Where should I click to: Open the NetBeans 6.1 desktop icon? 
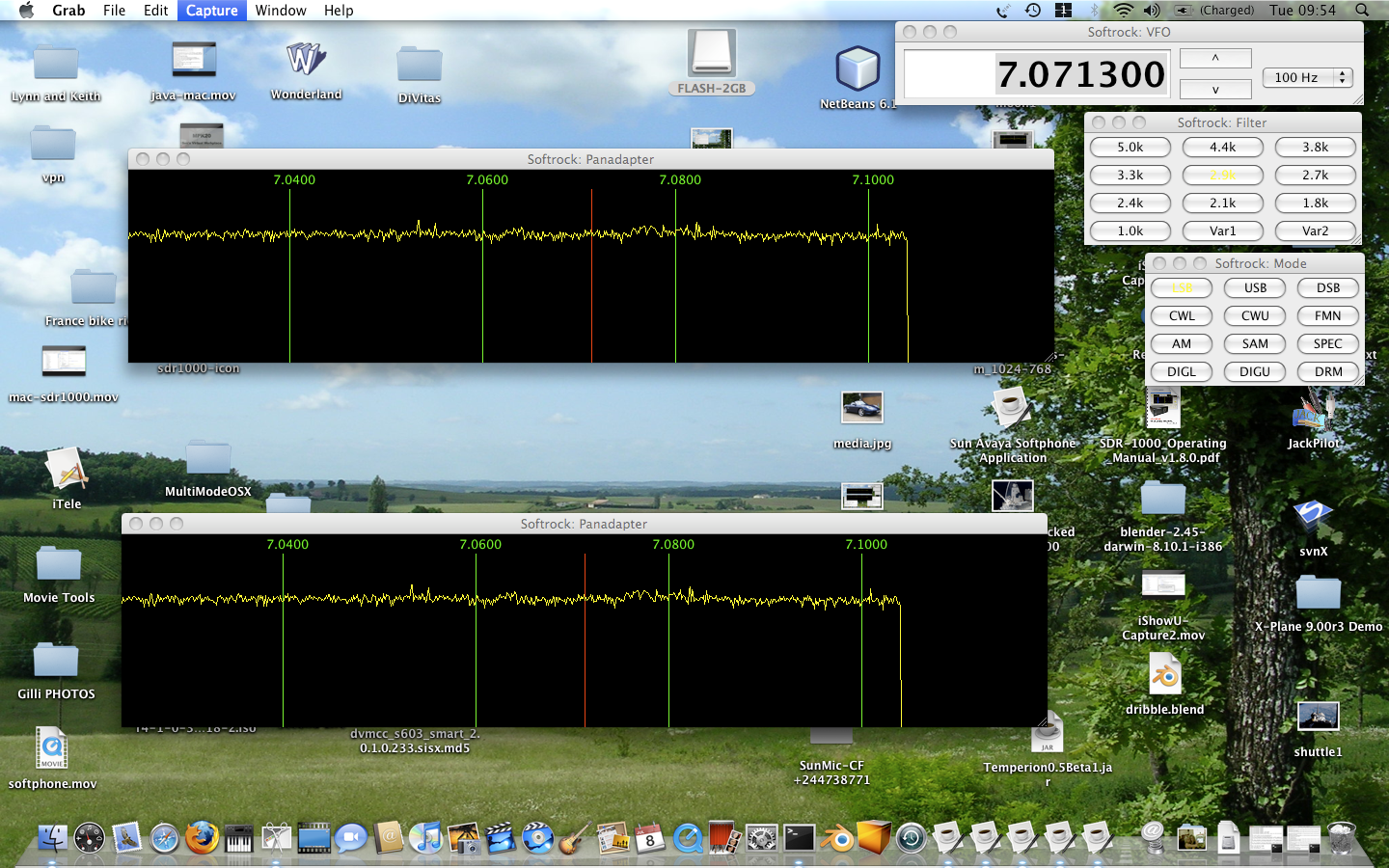click(x=858, y=69)
